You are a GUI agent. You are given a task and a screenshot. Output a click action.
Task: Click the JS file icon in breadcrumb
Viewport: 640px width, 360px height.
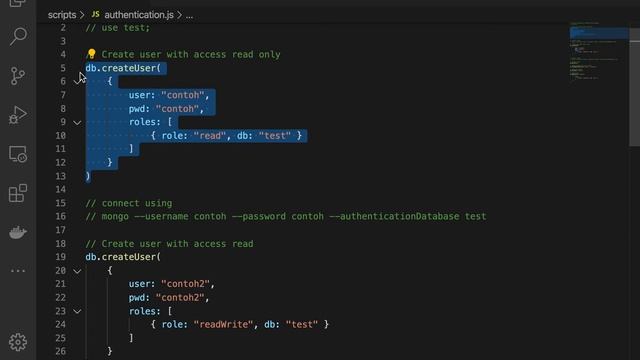click(96, 15)
